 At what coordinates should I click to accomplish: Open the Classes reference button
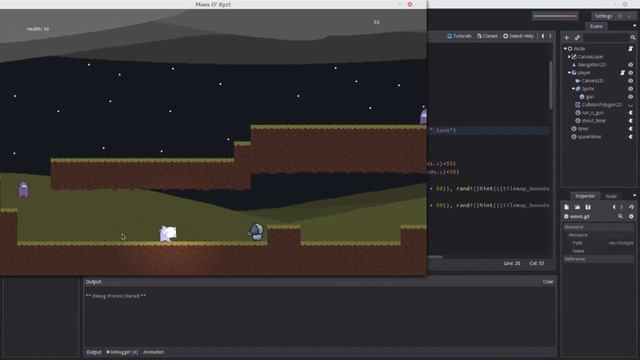tap(487, 36)
